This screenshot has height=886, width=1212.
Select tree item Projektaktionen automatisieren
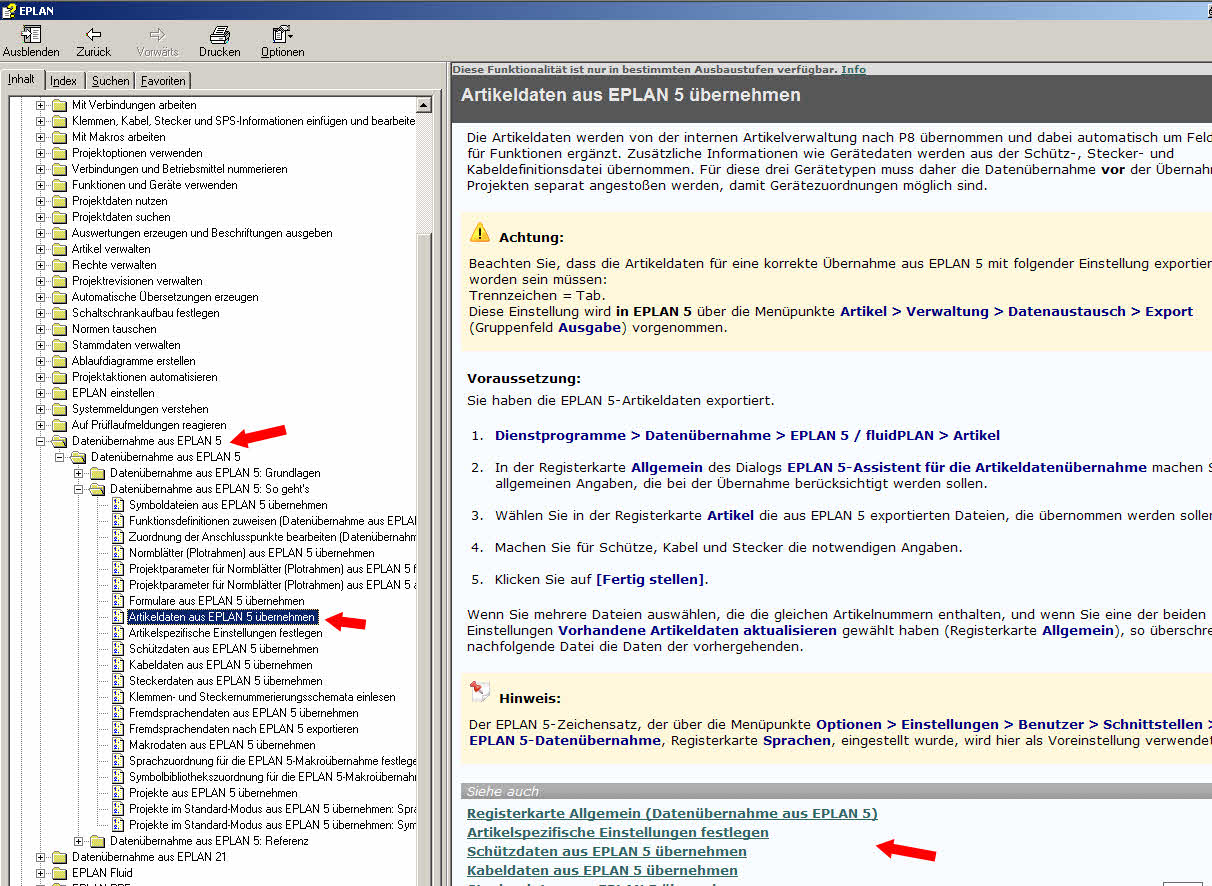[145, 377]
